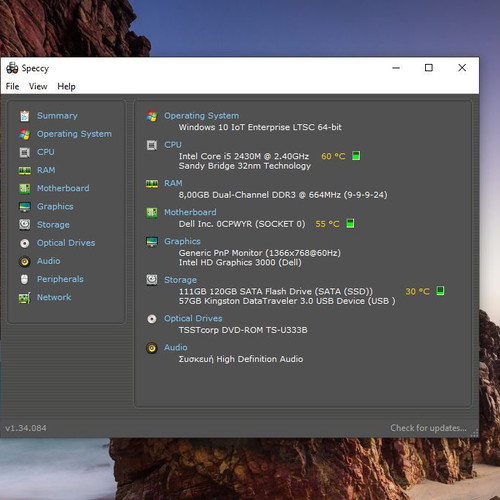
Task: Open the File menu
Action: coord(12,87)
